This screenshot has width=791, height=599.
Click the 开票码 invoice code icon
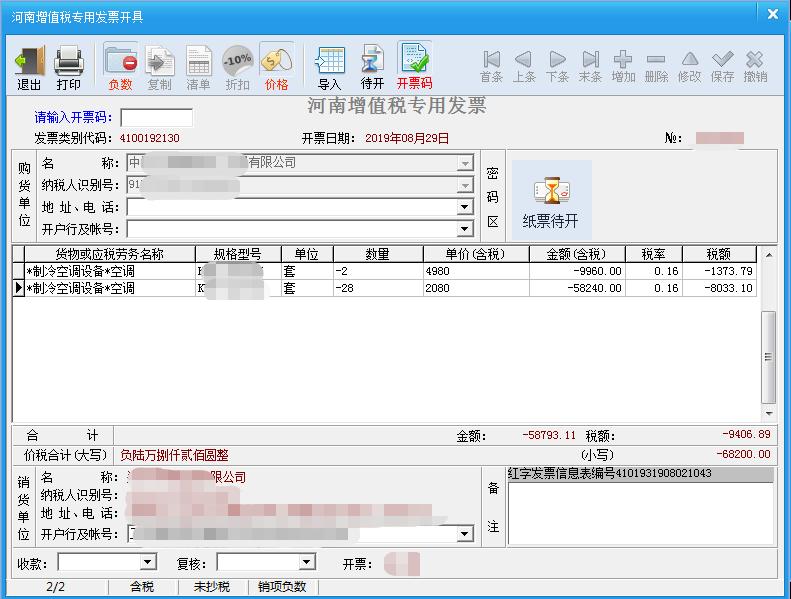(x=414, y=67)
